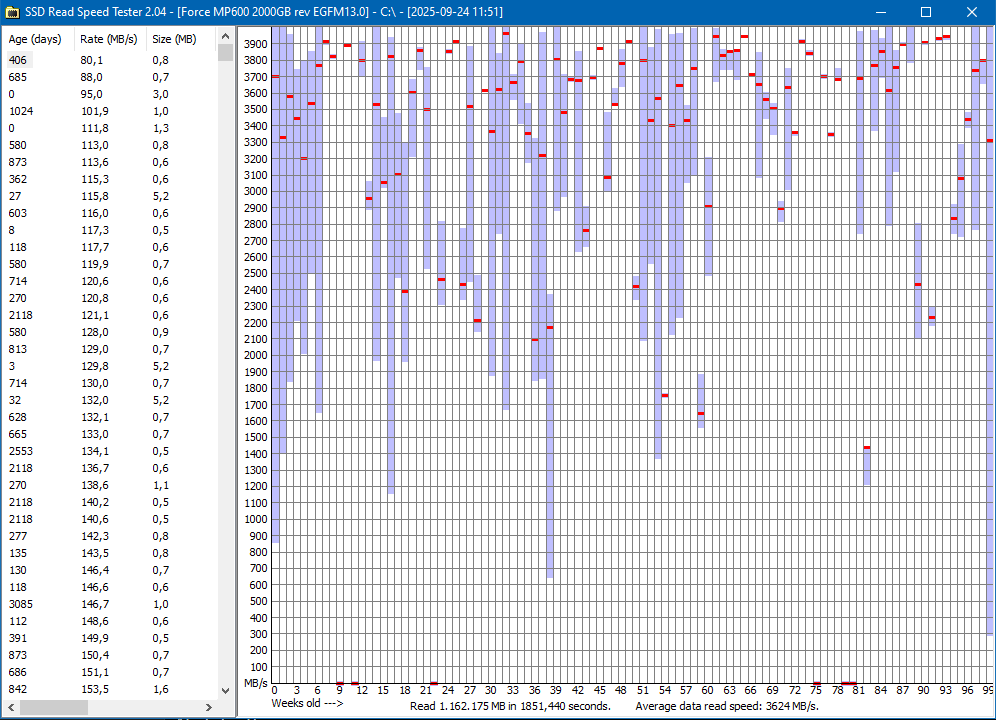The height and width of the screenshot is (720, 996).
Task: Select the row with rate 140,2 MB/s
Action: tap(109, 502)
